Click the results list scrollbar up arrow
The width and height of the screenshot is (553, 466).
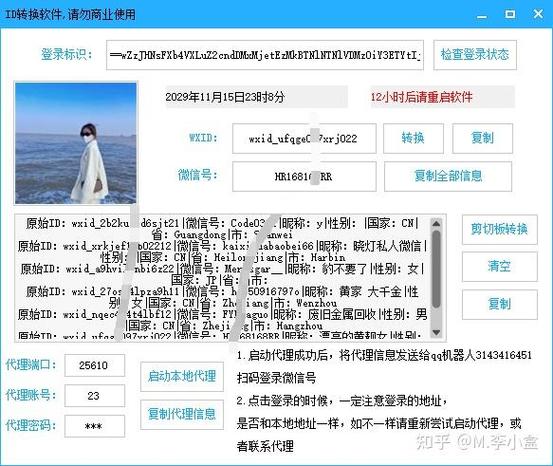coord(436,224)
